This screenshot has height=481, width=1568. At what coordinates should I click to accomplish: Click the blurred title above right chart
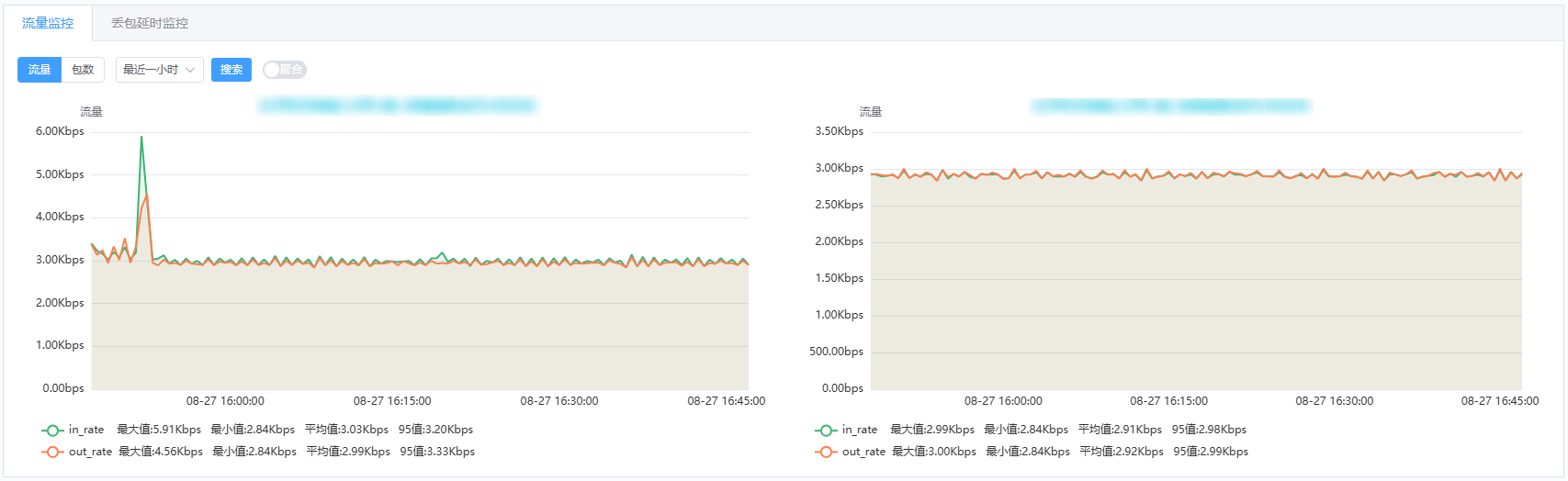[x=1170, y=106]
